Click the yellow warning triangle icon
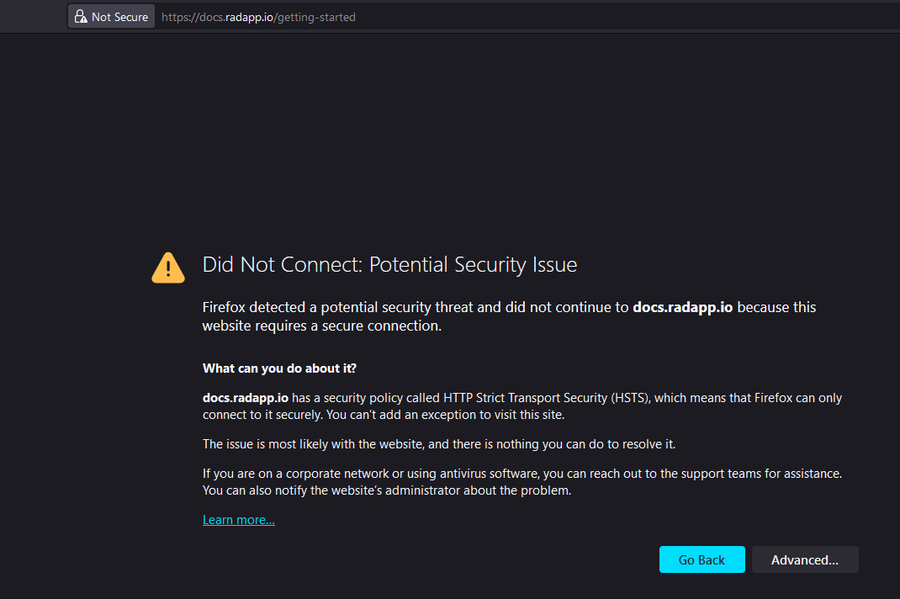 point(167,267)
